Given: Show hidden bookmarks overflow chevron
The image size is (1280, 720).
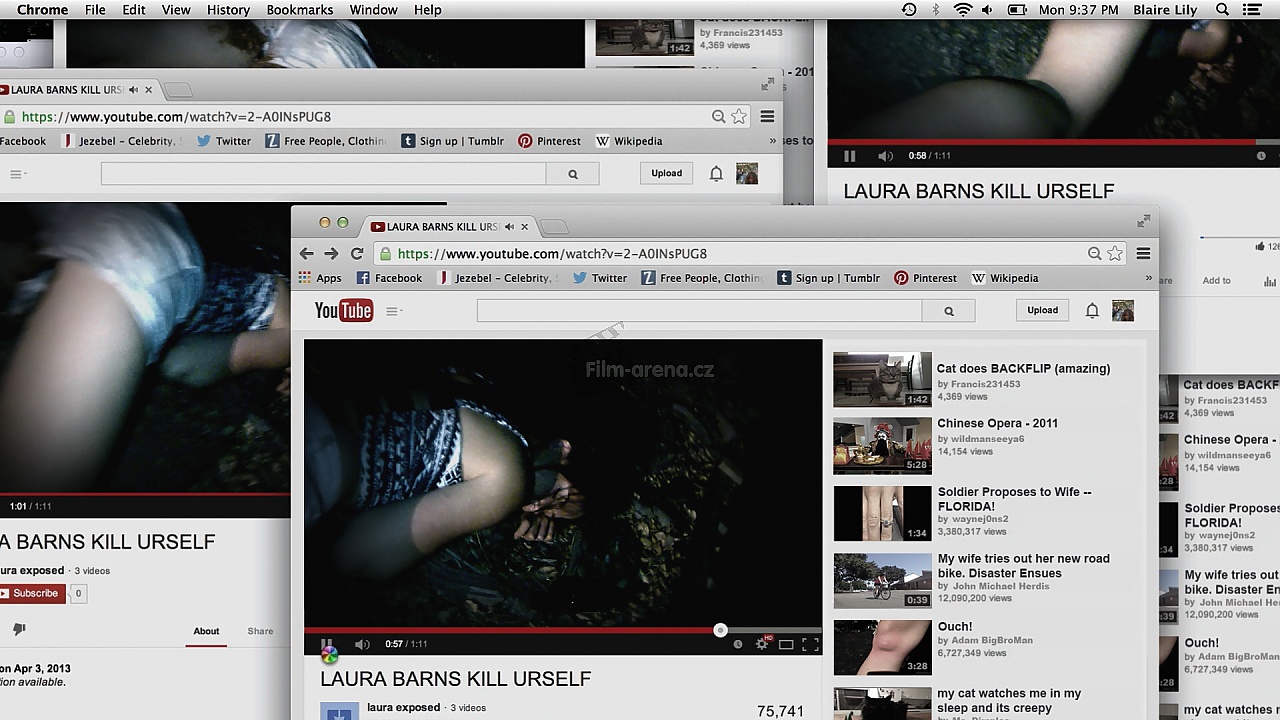Looking at the screenshot, I should click(1148, 279).
